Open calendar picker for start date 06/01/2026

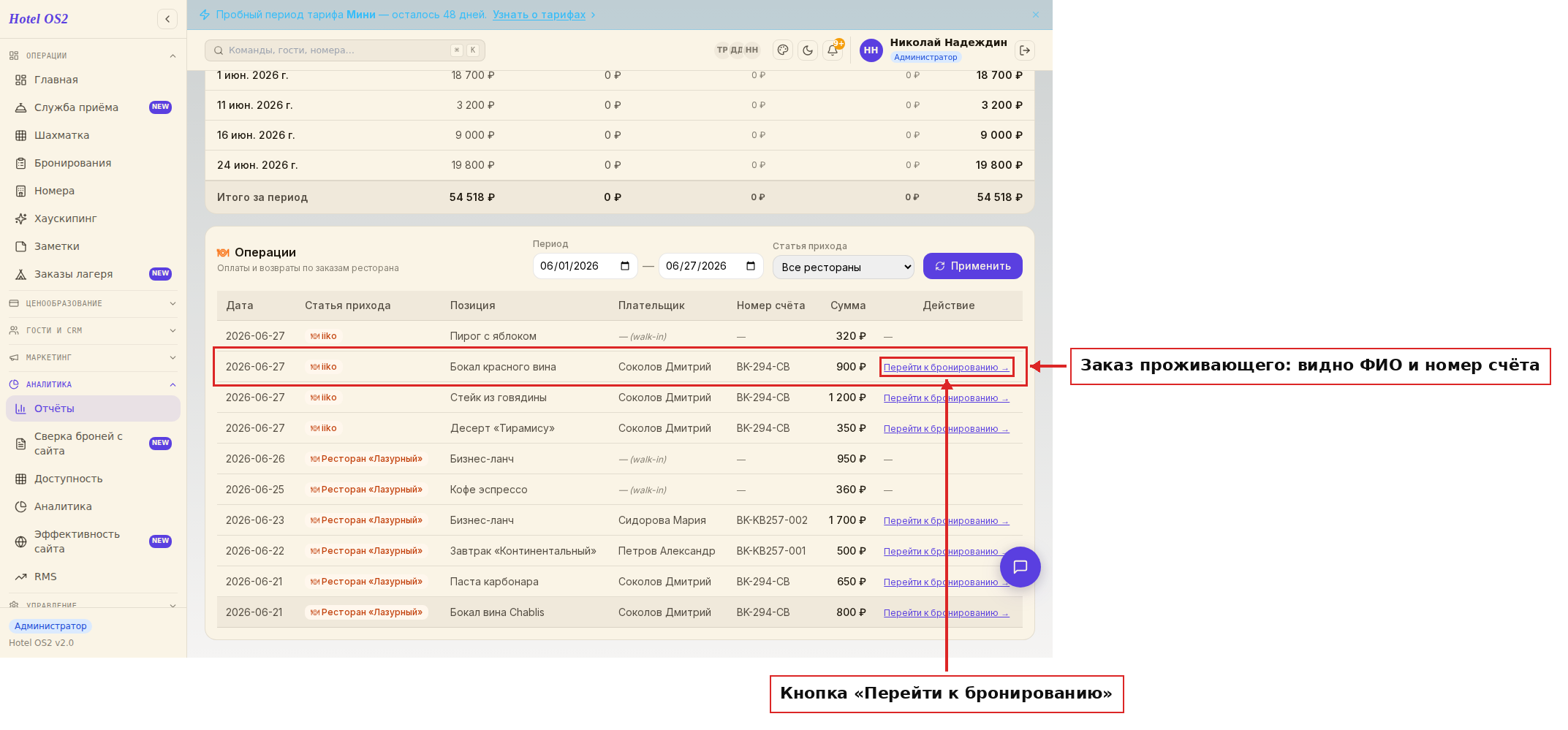click(x=625, y=266)
